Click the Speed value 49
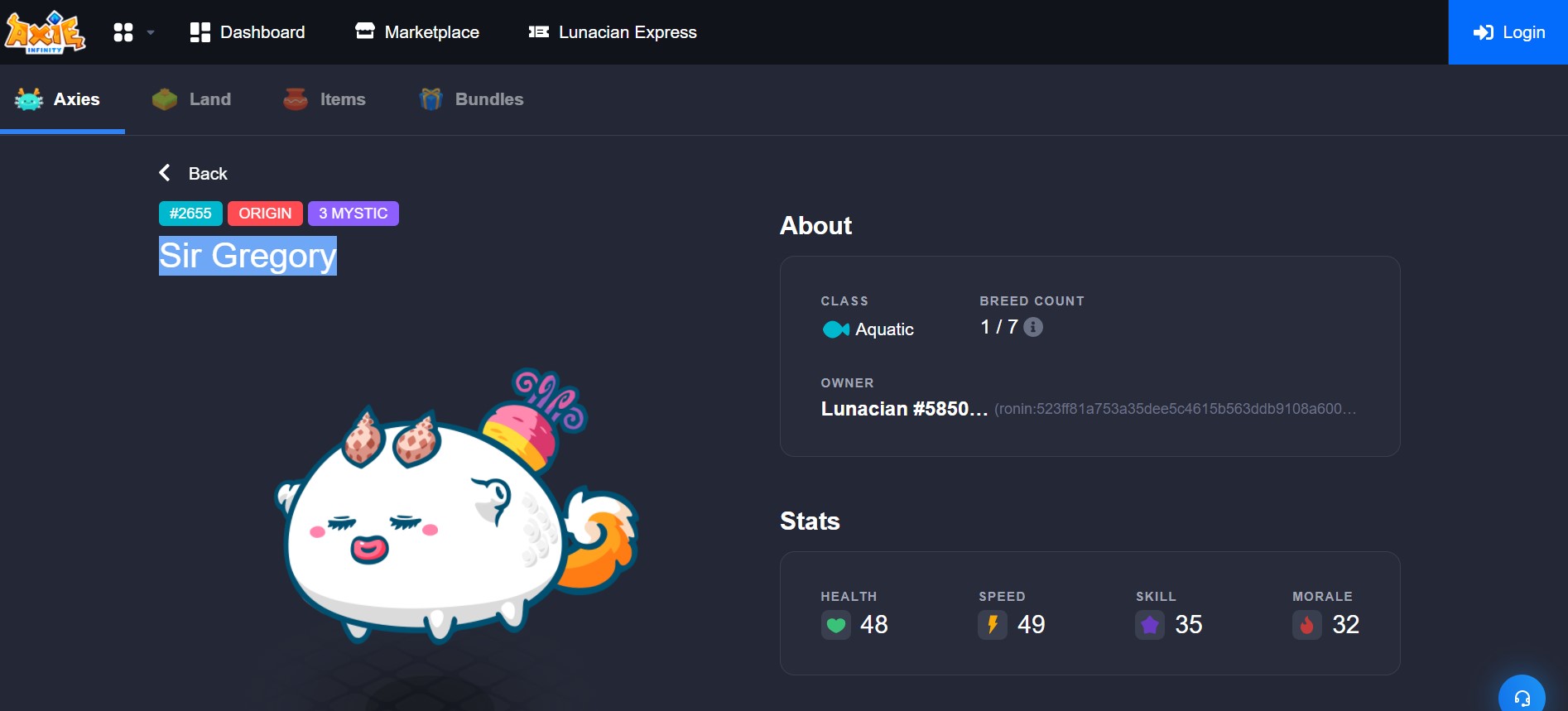The image size is (1568, 711). 1032,624
